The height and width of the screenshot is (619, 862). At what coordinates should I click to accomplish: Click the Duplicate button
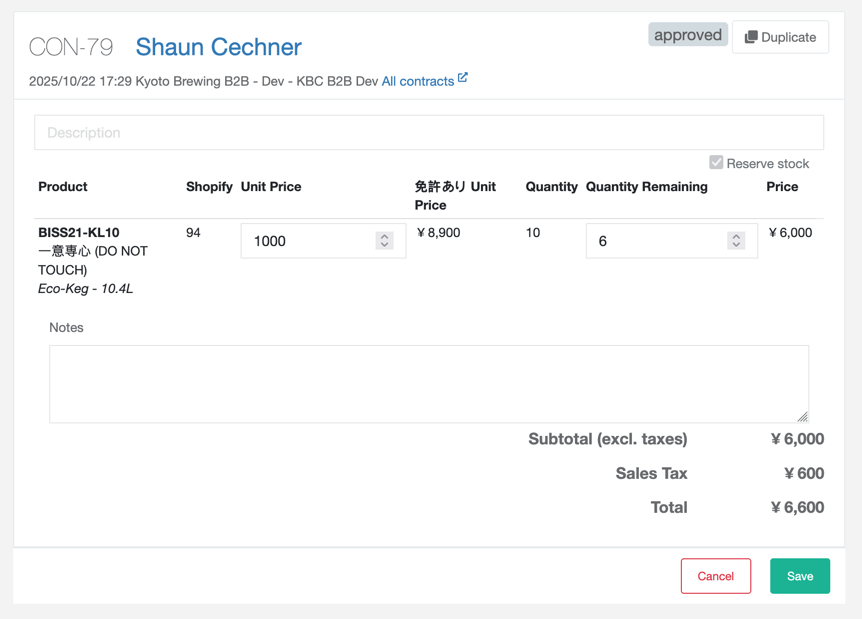tap(780, 37)
